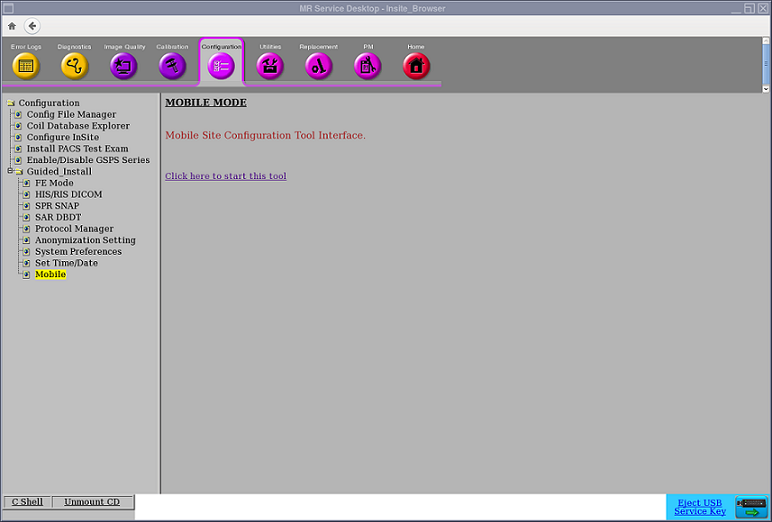
Task: Select the PM maintenance icon
Action: (368, 66)
